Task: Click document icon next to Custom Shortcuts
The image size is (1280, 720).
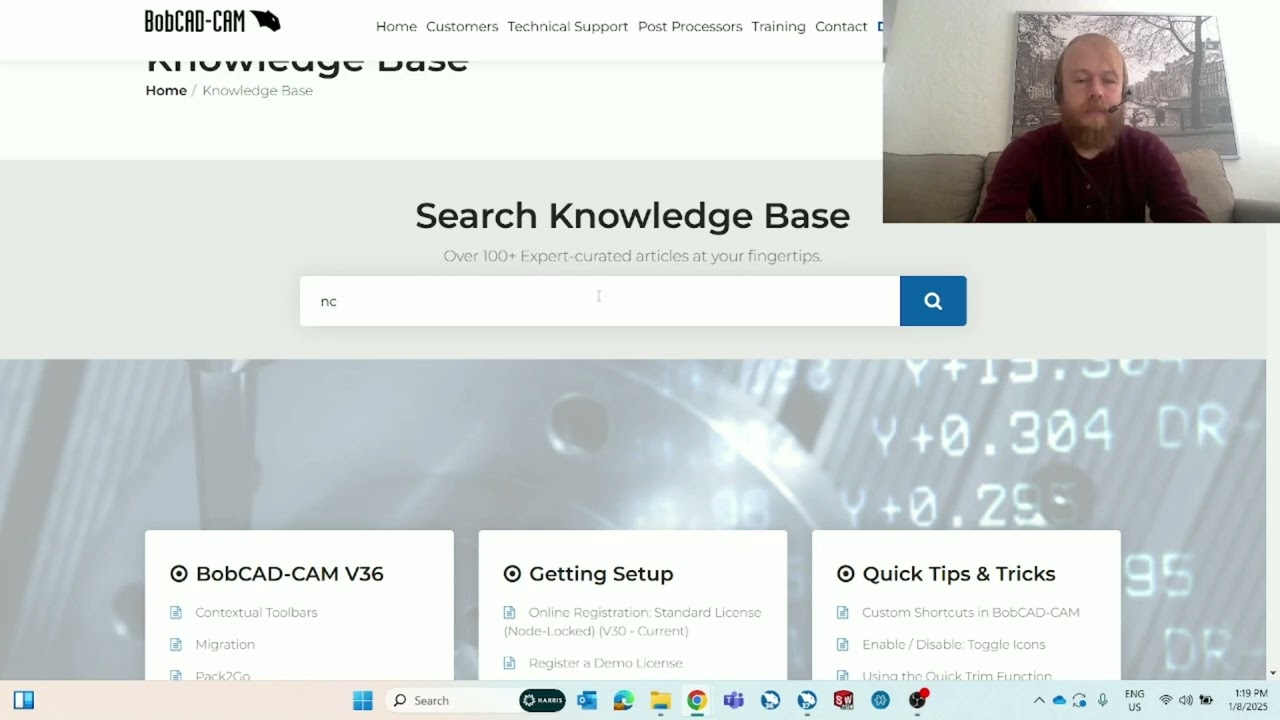Action: pyautogui.click(x=843, y=612)
